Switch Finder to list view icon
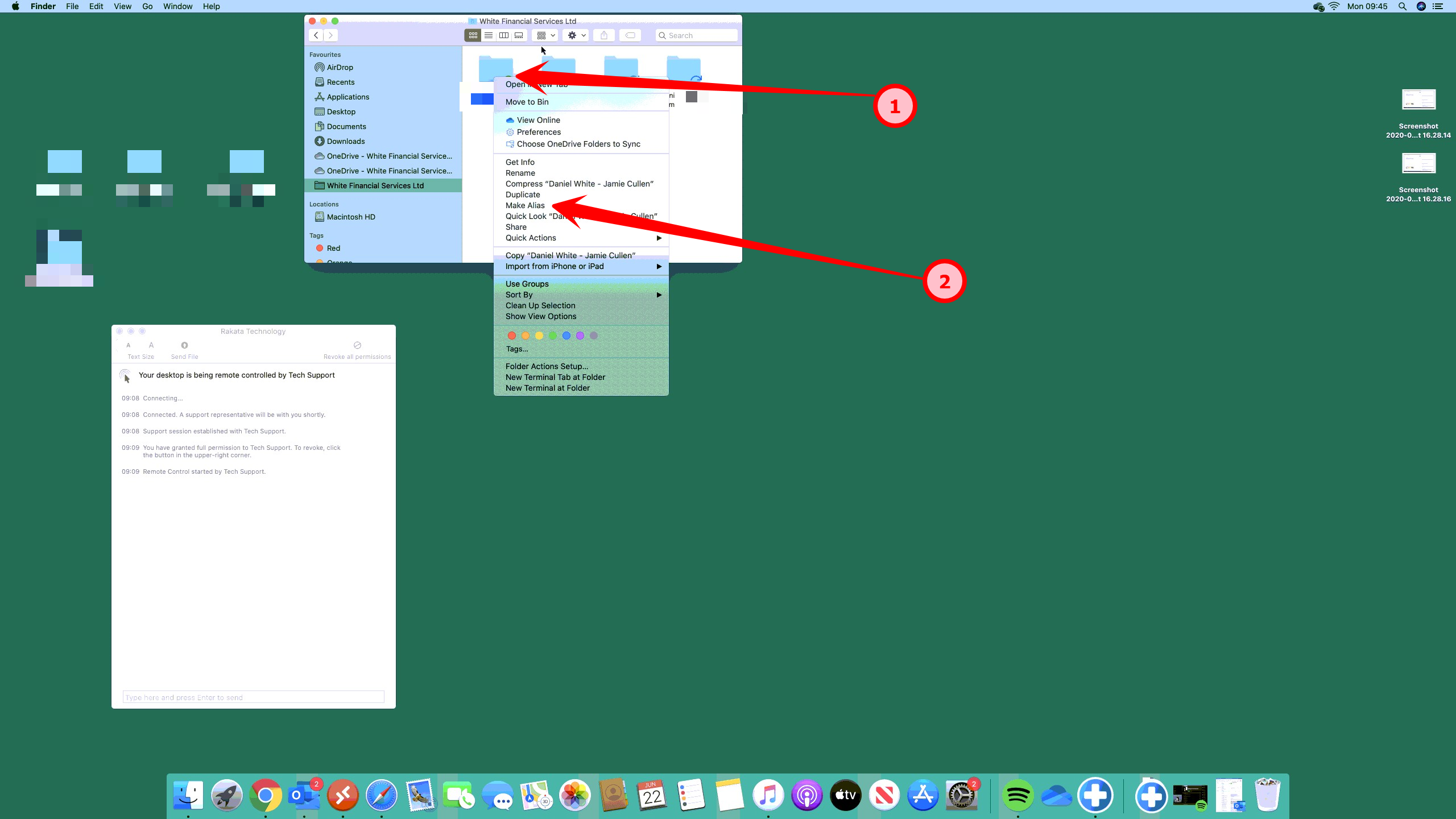Screen dimensions: 1456x819 (488, 35)
